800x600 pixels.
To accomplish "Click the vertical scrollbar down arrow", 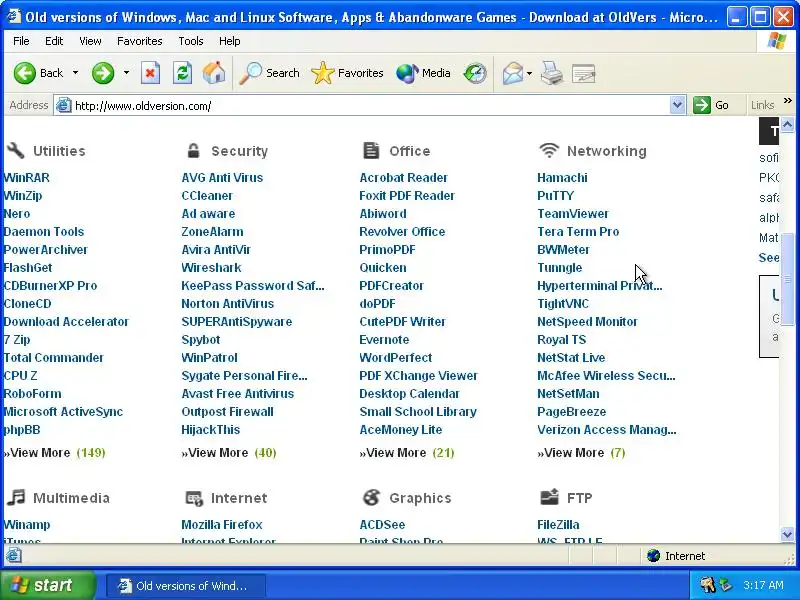I will 787,534.
